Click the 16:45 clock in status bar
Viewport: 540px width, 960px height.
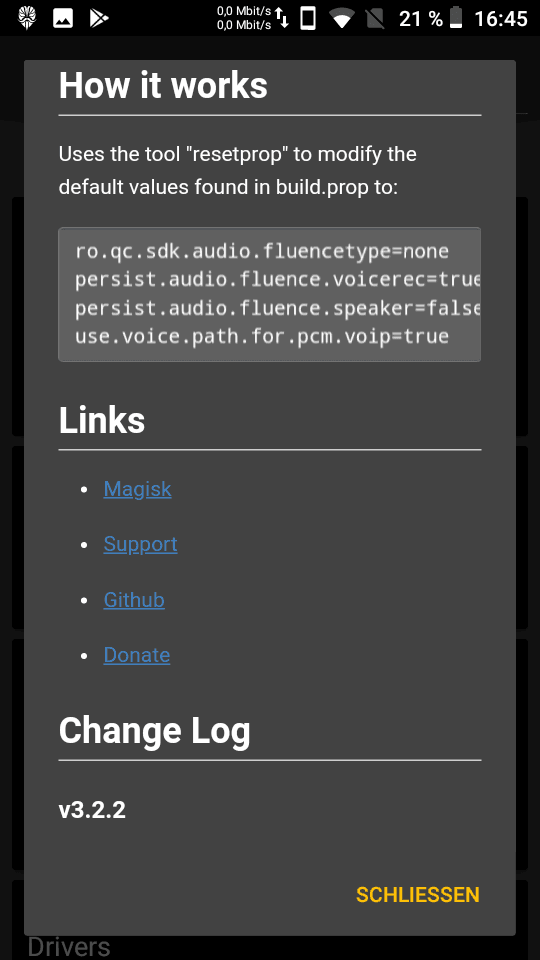(x=501, y=18)
